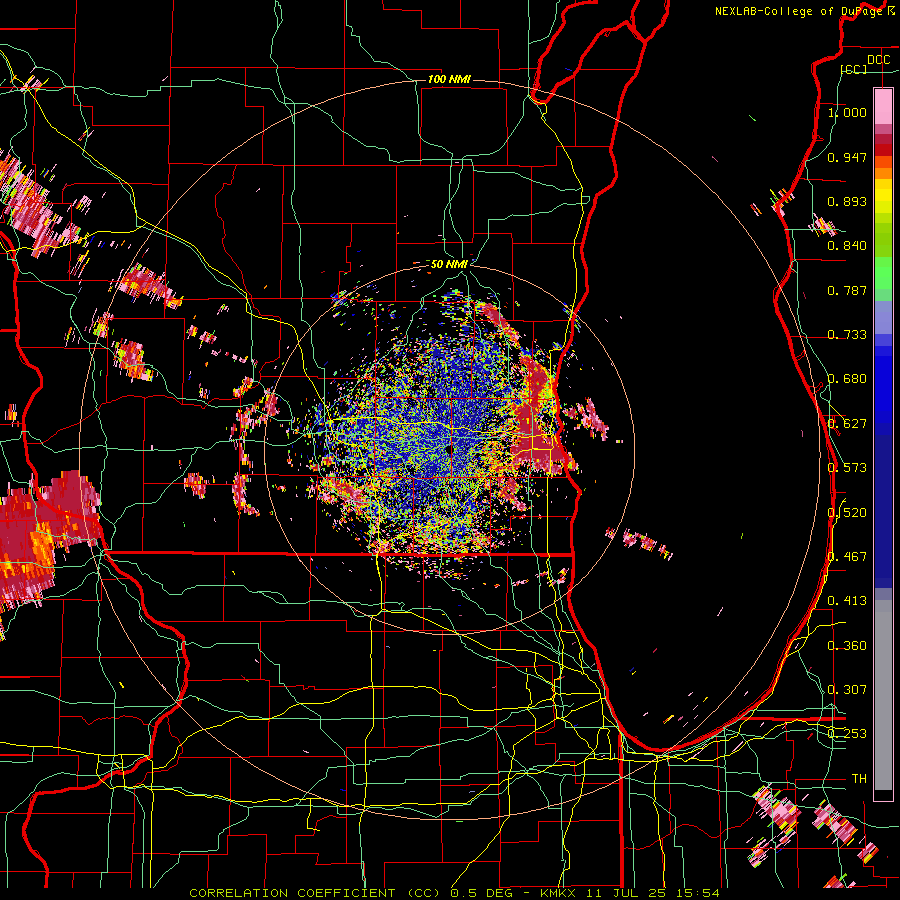
Task: Select the 0.307 scale value
Action: click(x=847, y=690)
